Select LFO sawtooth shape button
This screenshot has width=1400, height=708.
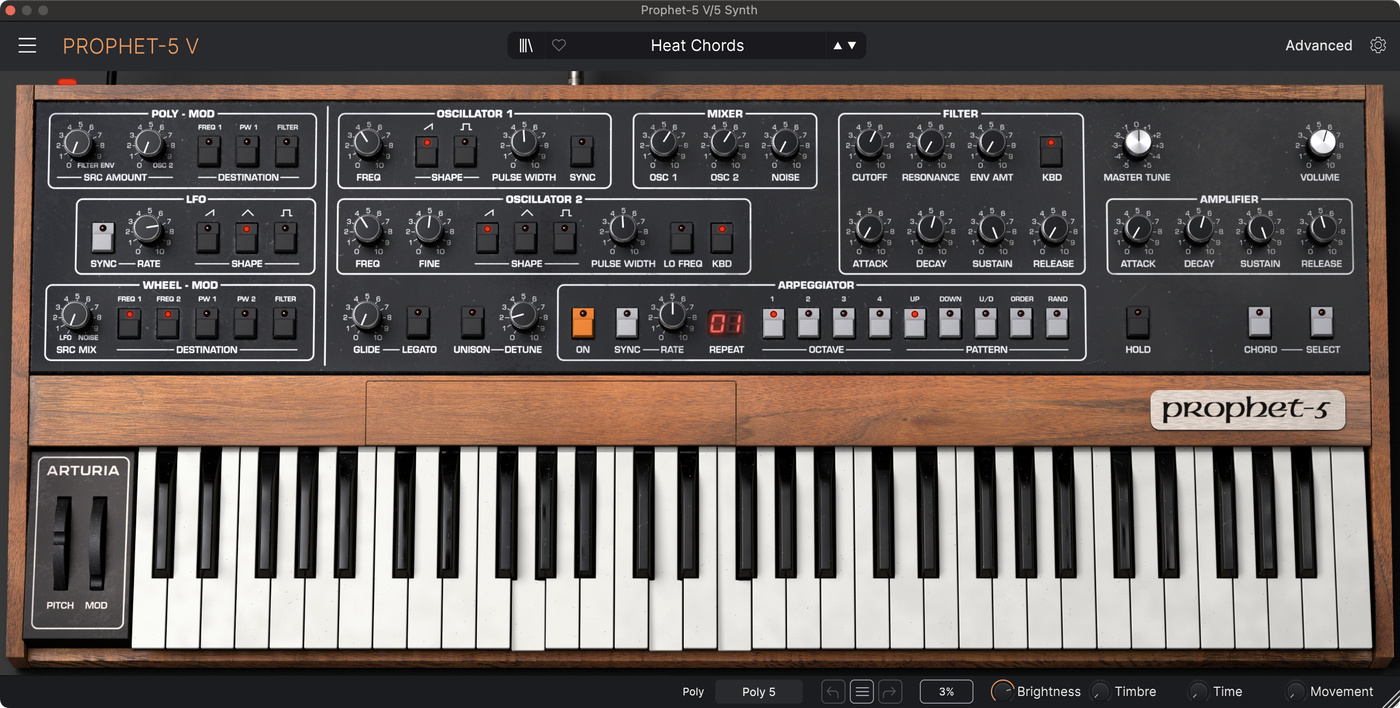[x=207, y=237]
